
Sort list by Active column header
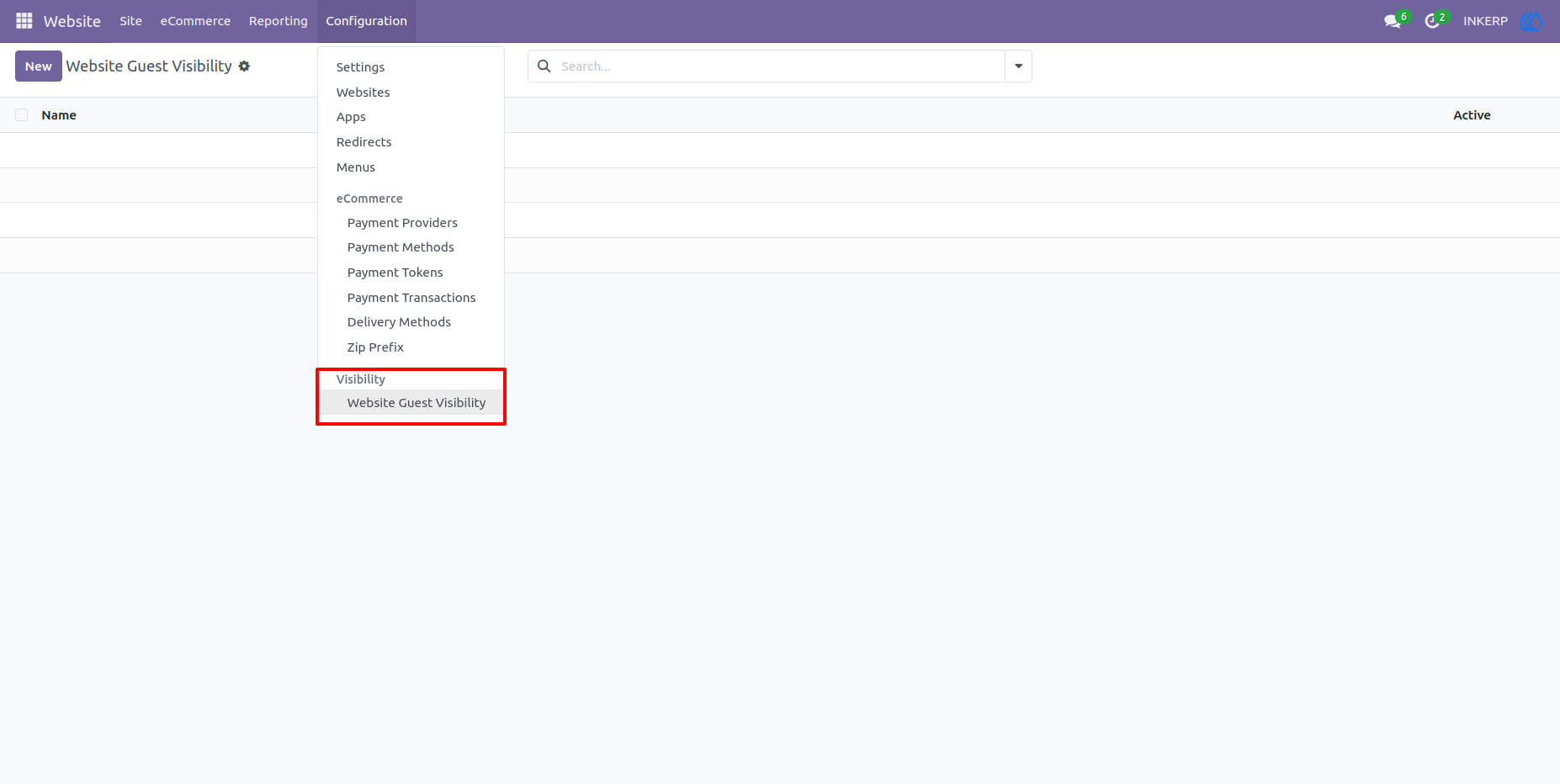(1472, 115)
